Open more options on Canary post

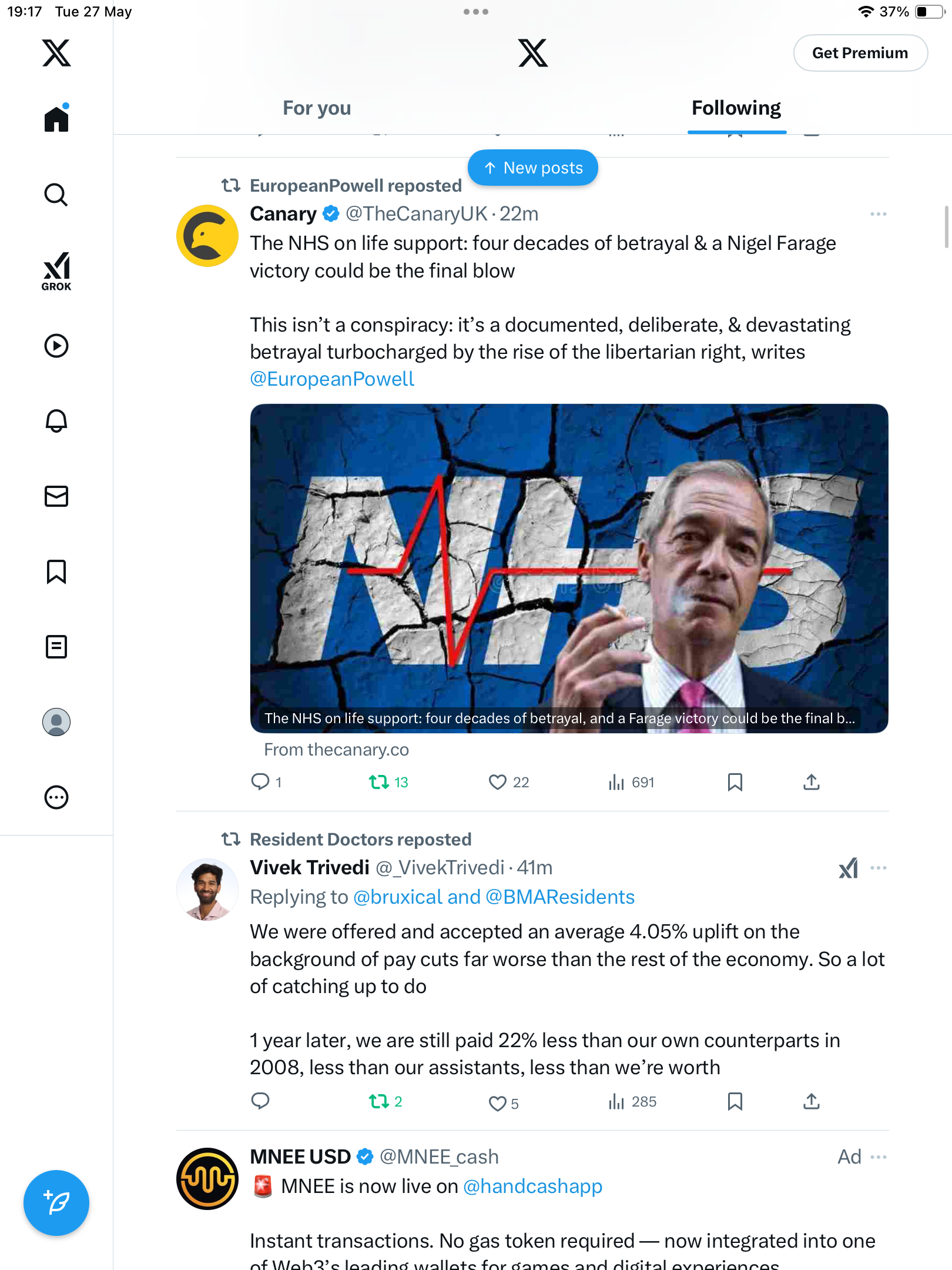point(879,214)
